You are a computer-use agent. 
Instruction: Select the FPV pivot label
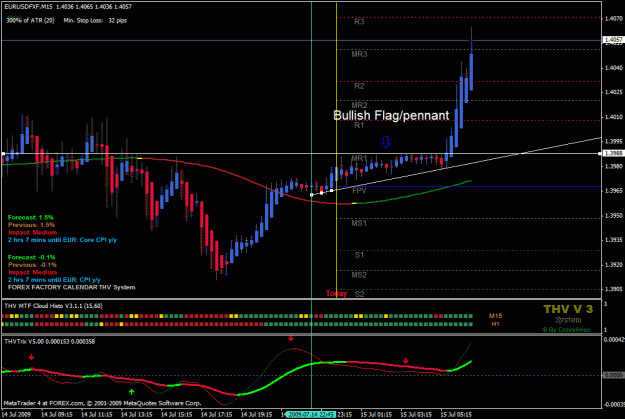359,191
